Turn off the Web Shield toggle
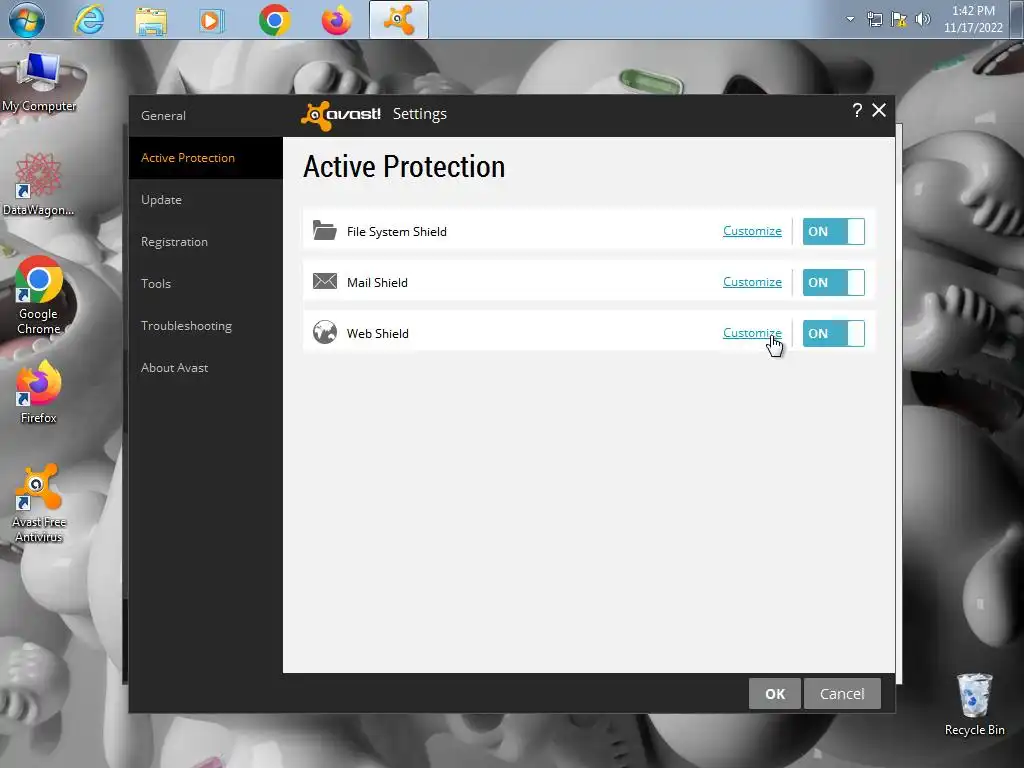Image resolution: width=1024 pixels, height=768 pixels. click(x=833, y=333)
